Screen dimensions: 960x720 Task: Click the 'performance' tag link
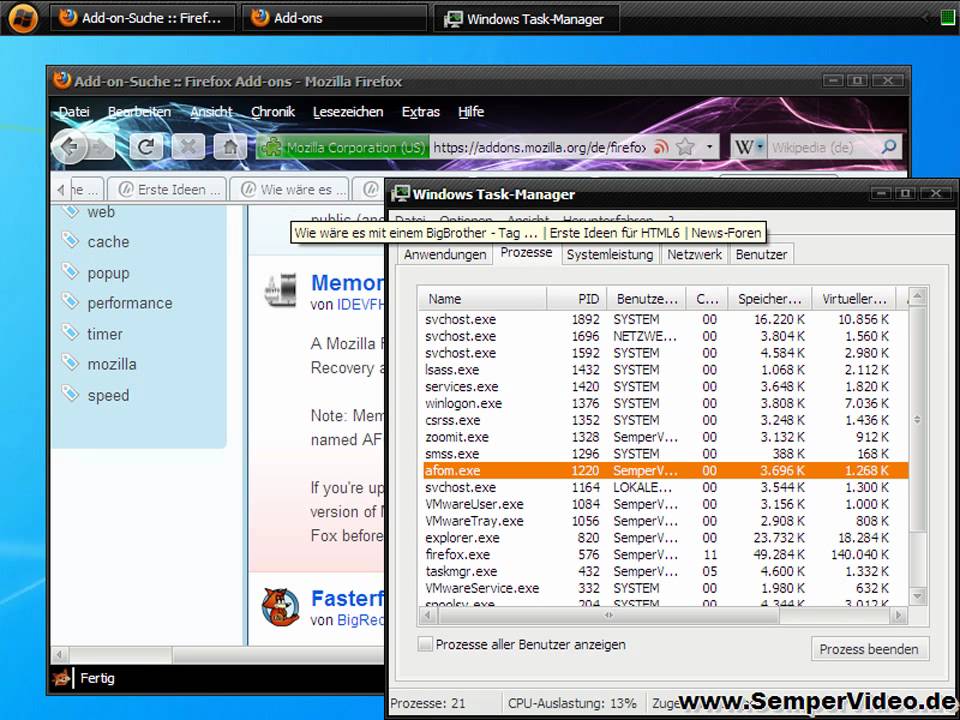point(130,302)
